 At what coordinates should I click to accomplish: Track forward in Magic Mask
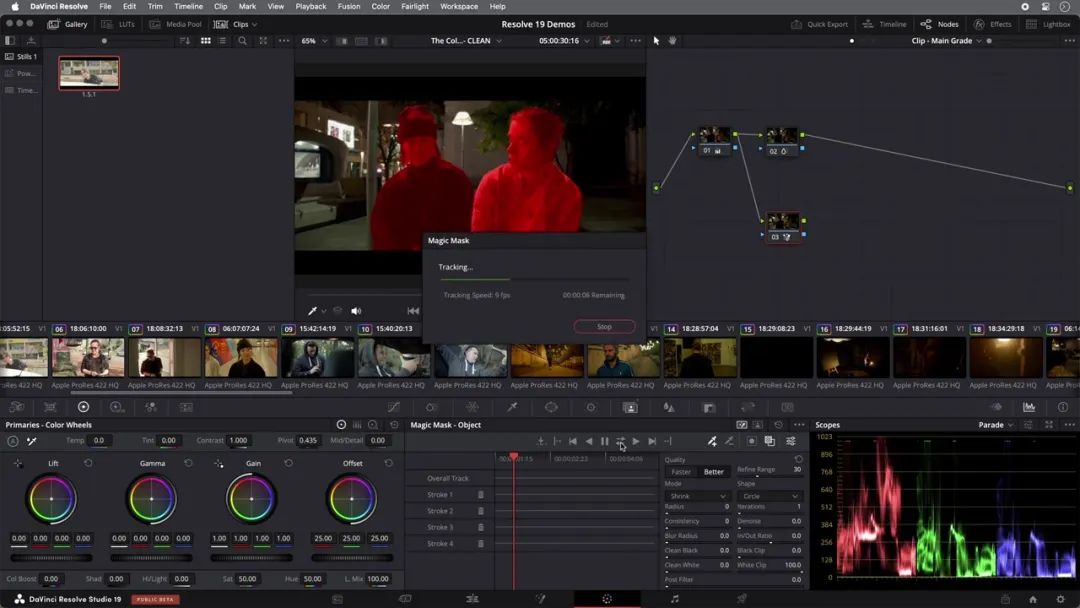636,441
